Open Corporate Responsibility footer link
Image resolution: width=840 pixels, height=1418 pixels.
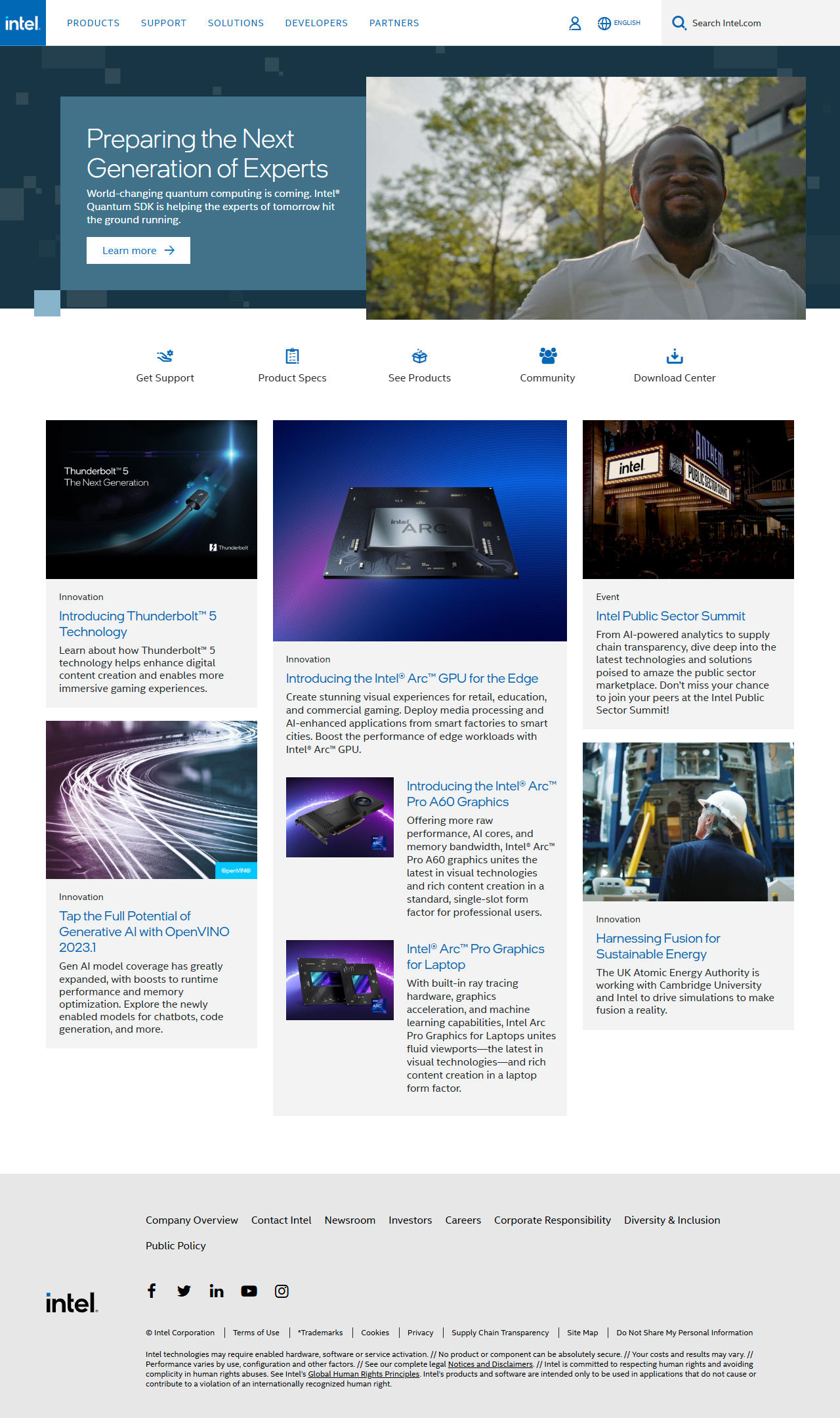(x=553, y=1220)
